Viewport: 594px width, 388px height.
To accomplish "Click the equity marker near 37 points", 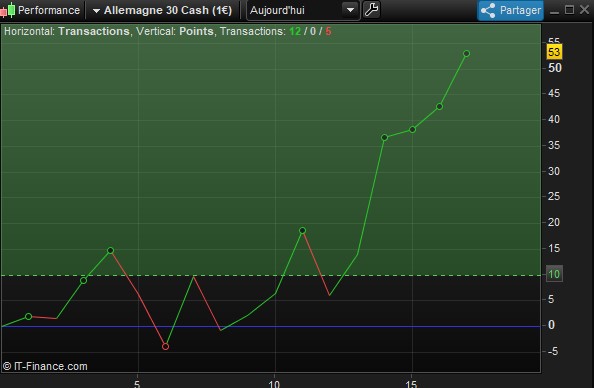I will click(385, 138).
